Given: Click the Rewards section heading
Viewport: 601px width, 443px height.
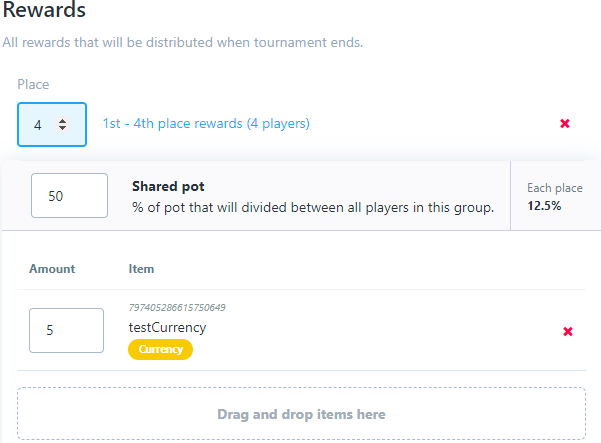Looking at the screenshot, I should click(44, 12).
